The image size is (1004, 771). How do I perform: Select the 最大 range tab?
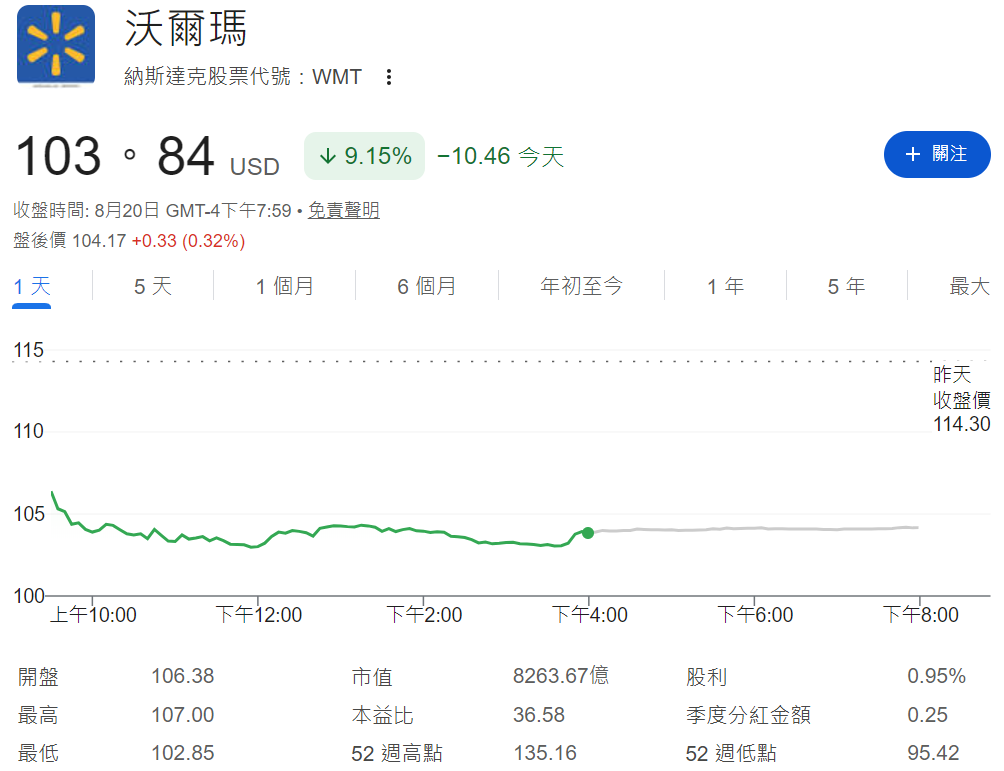coord(969,286)
